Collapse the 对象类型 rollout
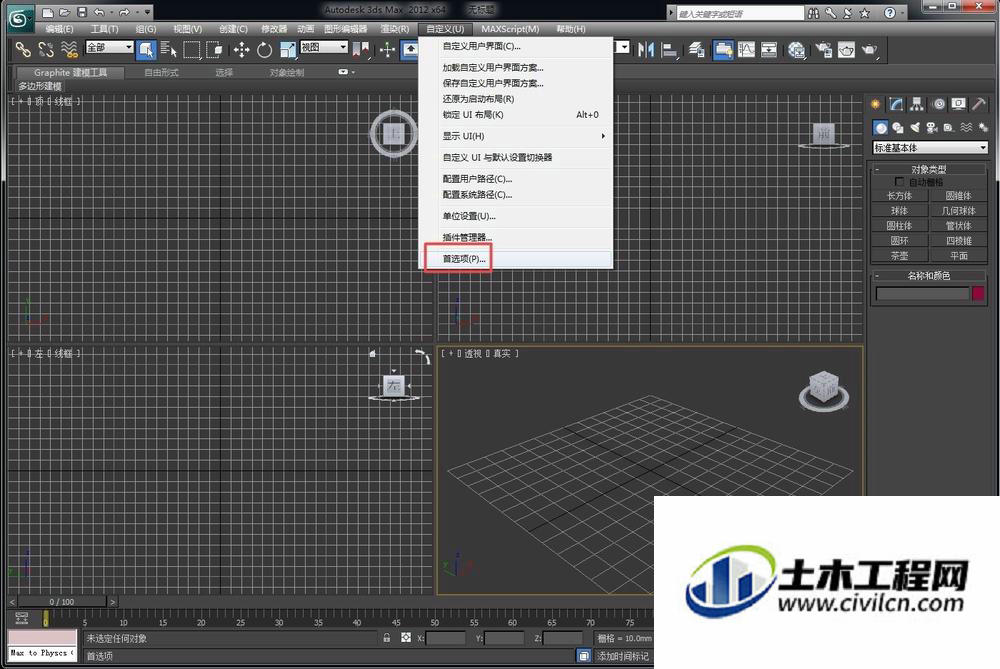The height and width of the screenshot is (669, 1000). [929, 169]
